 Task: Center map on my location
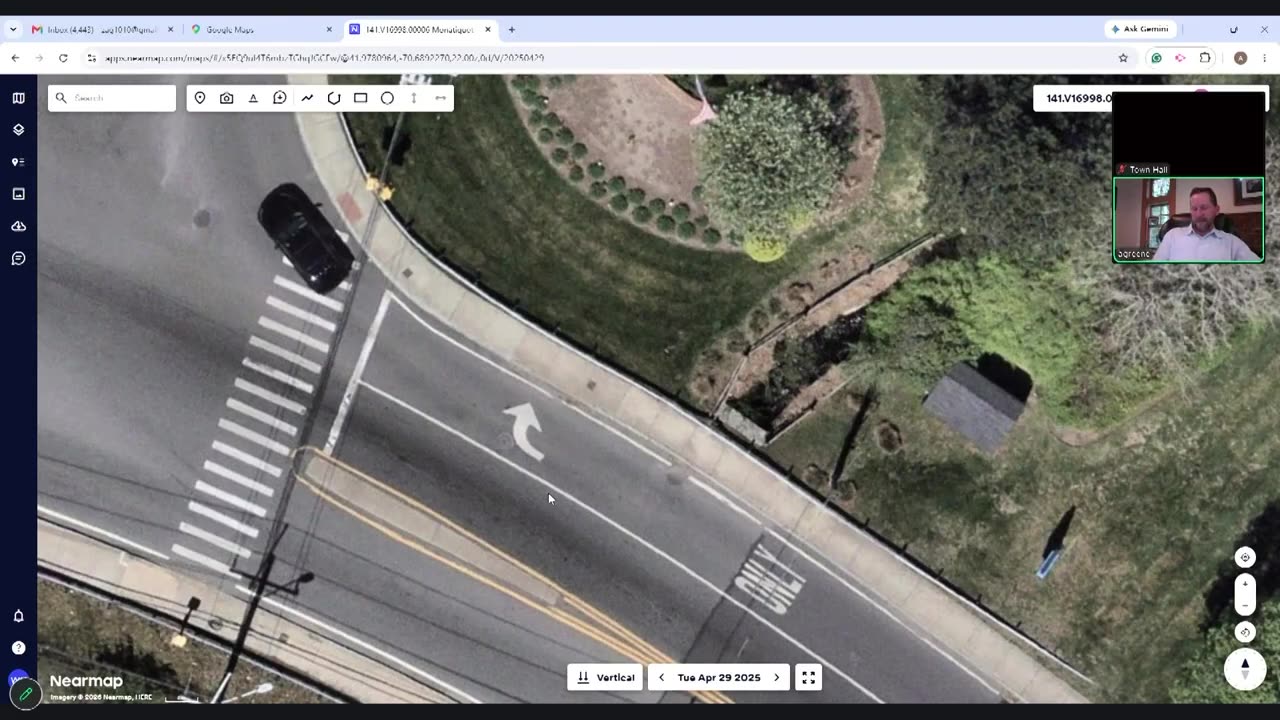click(x=1245, y=557)
